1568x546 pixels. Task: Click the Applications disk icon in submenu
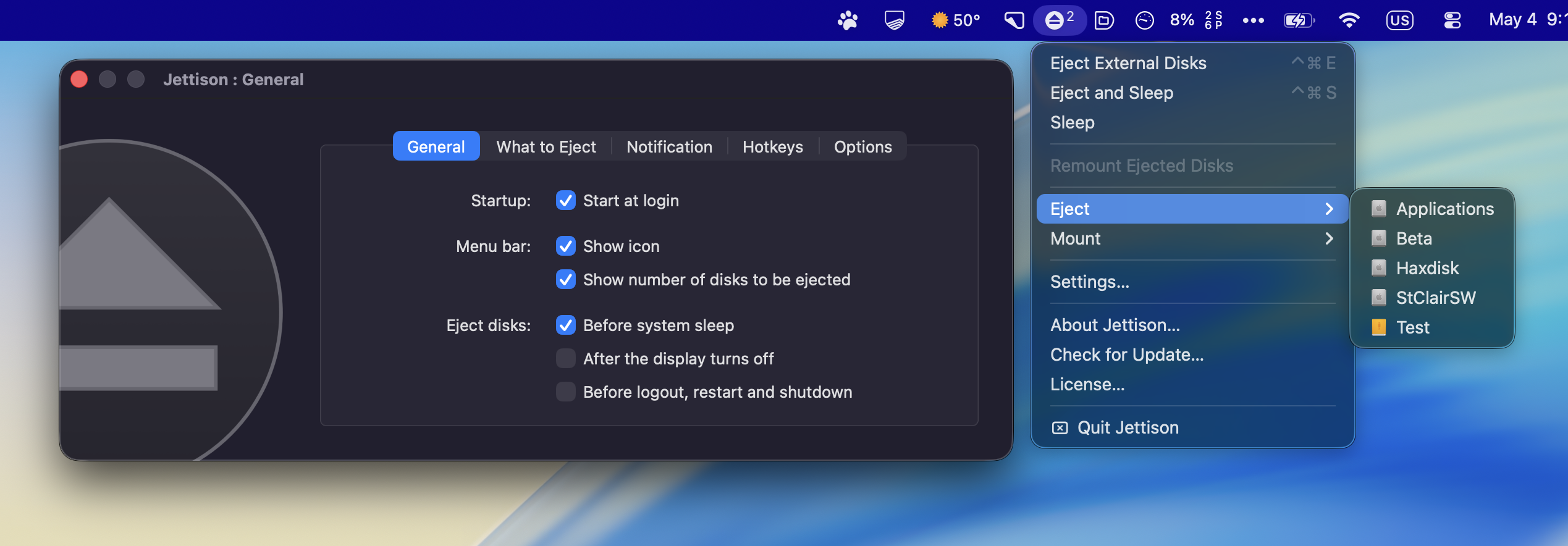[1378, 209]
